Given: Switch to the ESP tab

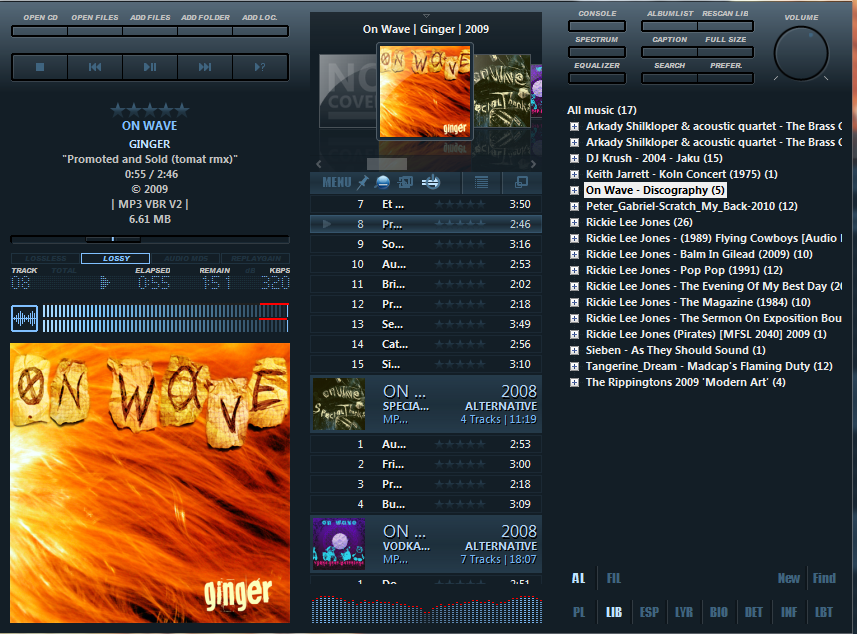Looking at the screenshot, I should point(649,612).
